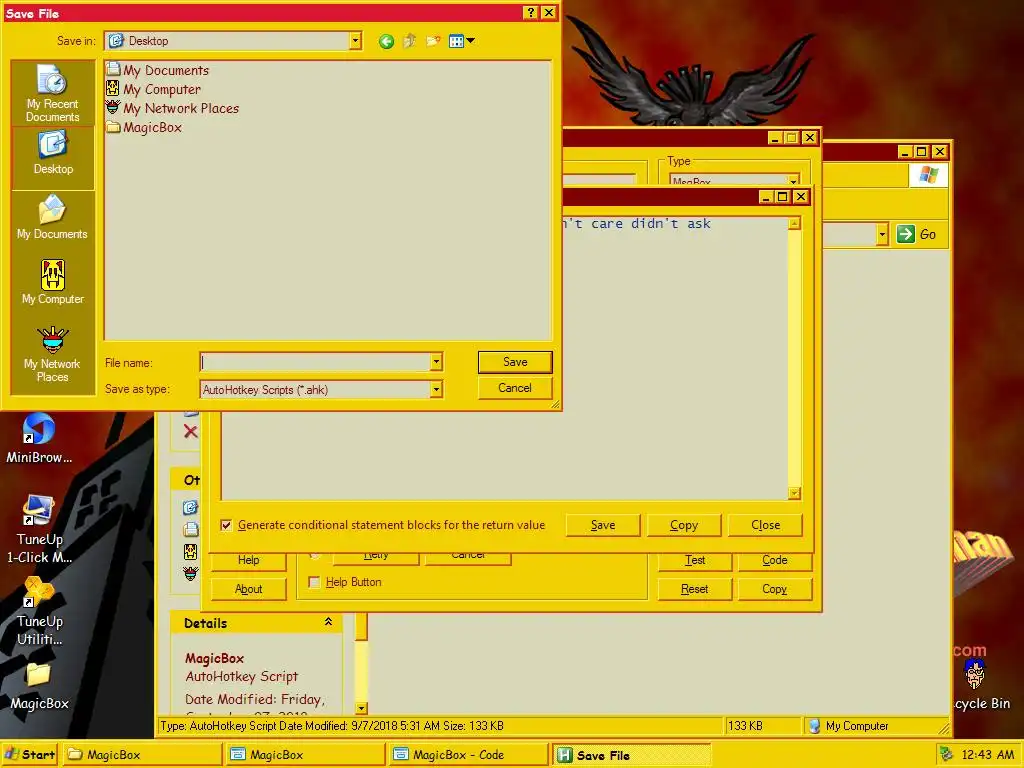Toggle Generate conditional statement blocks checkbox
This screenshot has height=768, width=1024.
226,525
